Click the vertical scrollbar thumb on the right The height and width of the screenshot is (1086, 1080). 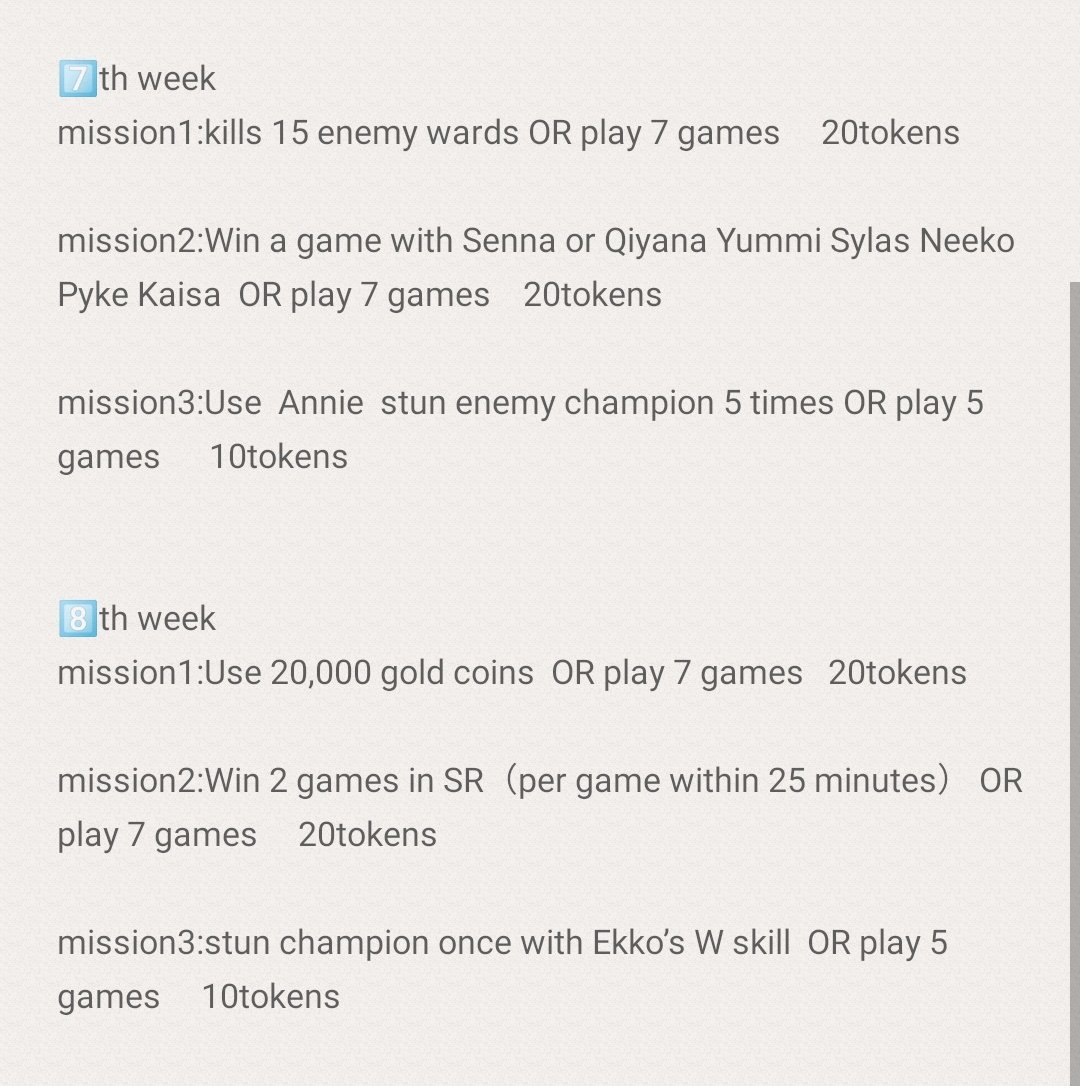1074,680
